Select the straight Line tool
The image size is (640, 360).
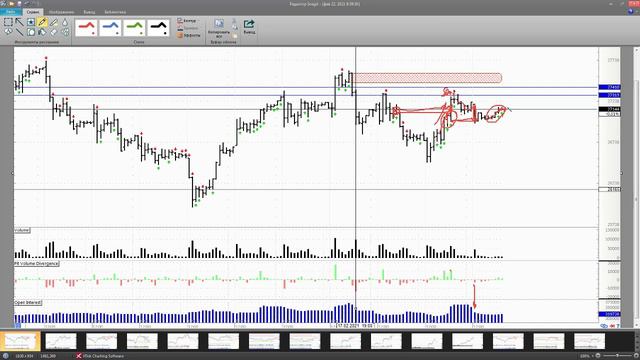[x=19, y=32]
